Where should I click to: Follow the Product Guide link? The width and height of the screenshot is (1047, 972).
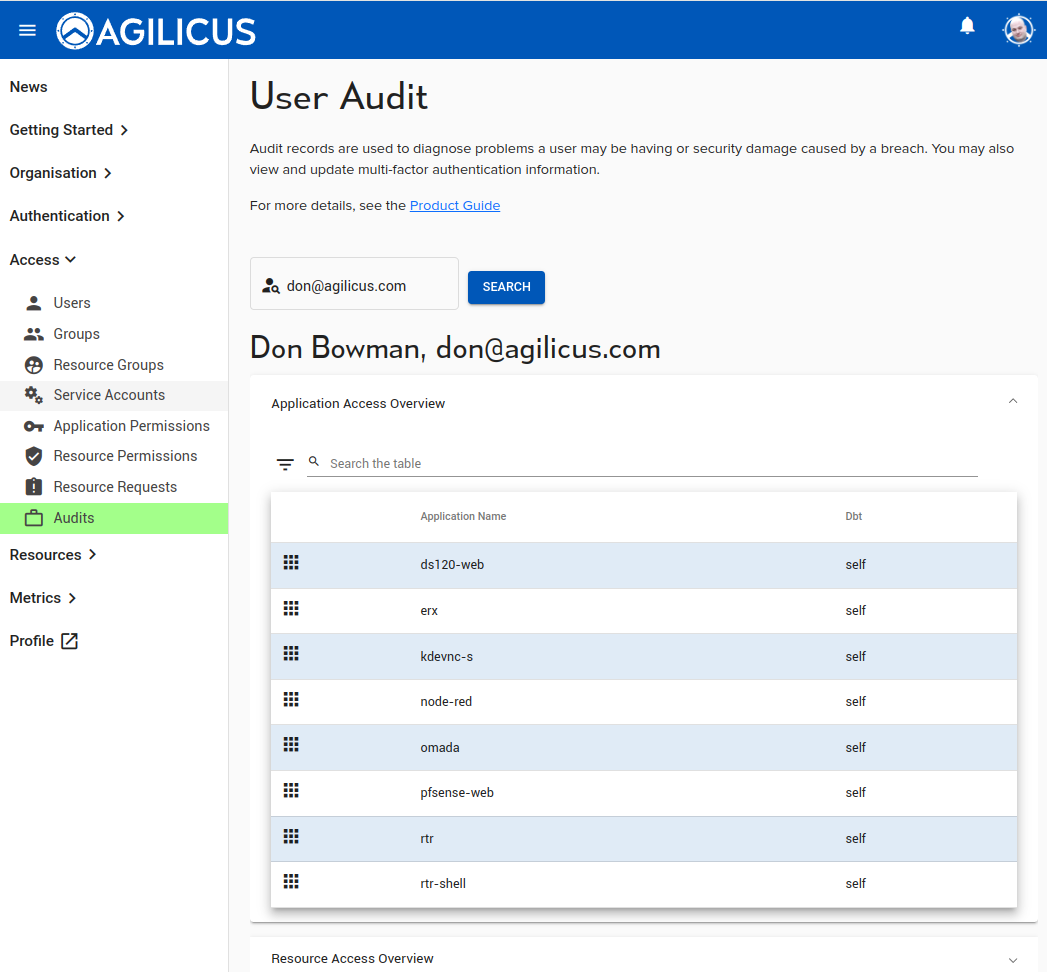[454, 205]
